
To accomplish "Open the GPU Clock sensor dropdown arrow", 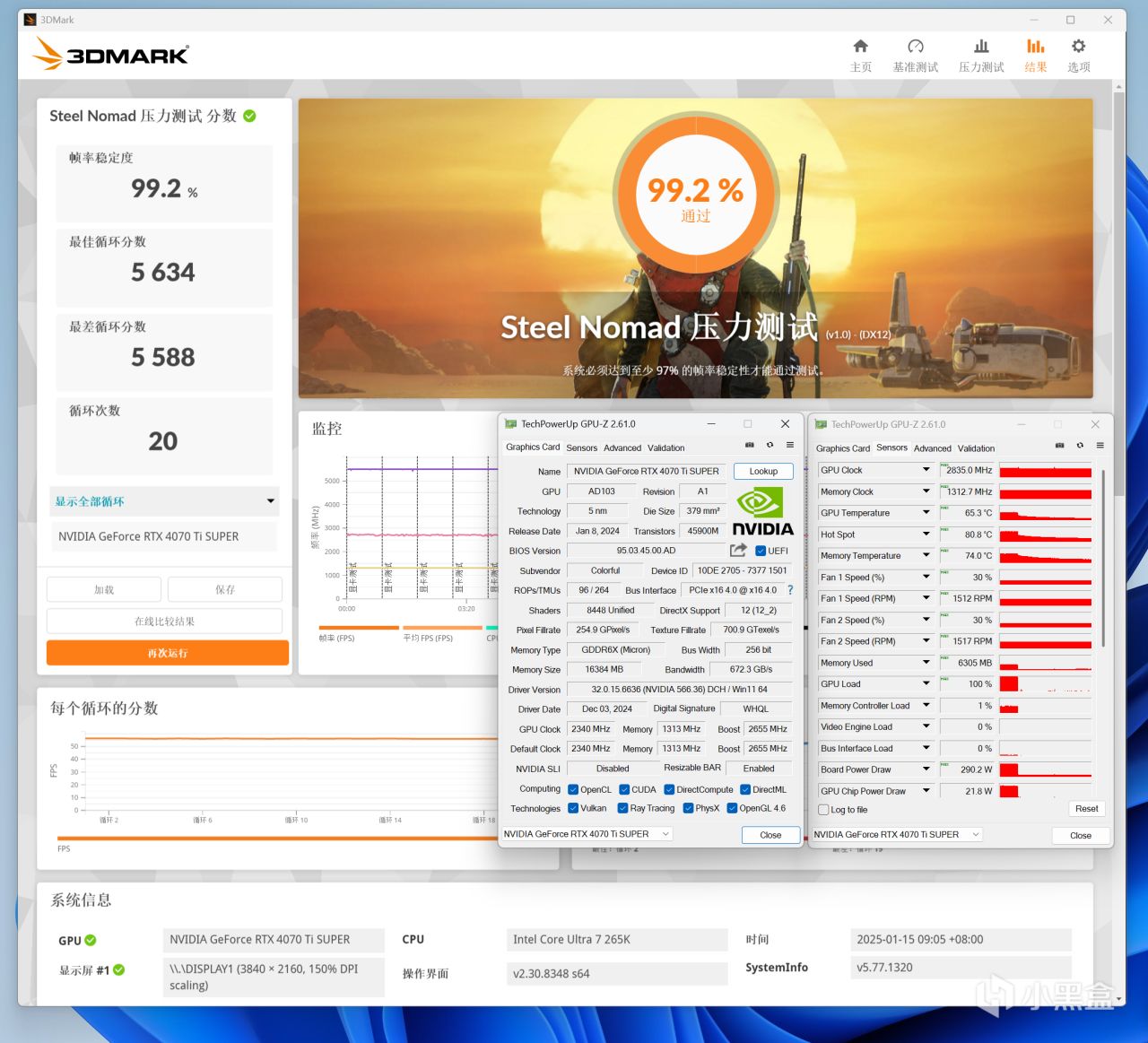I will [926, 470].
